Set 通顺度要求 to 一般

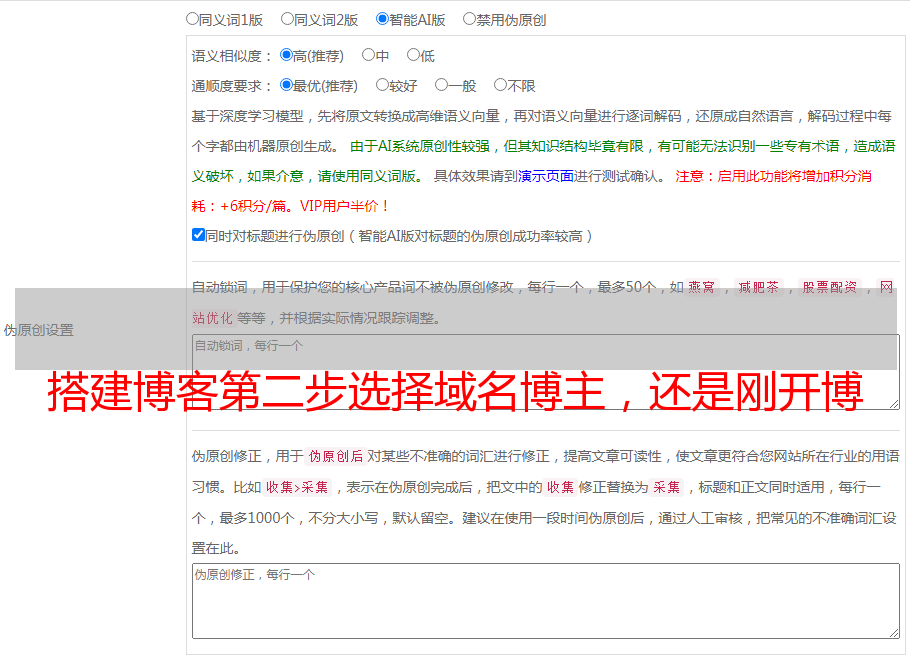point(442,85)
